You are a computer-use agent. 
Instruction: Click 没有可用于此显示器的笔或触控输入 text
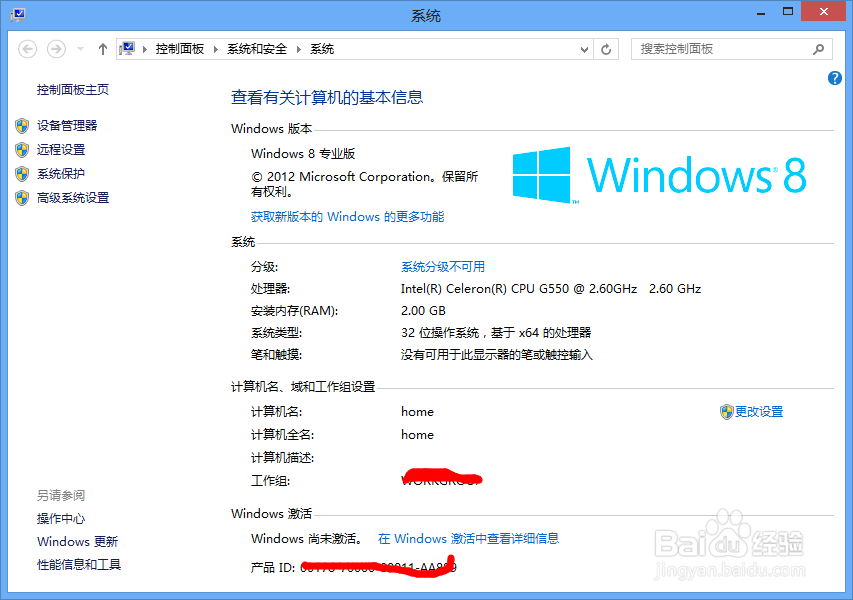[497, 355]
